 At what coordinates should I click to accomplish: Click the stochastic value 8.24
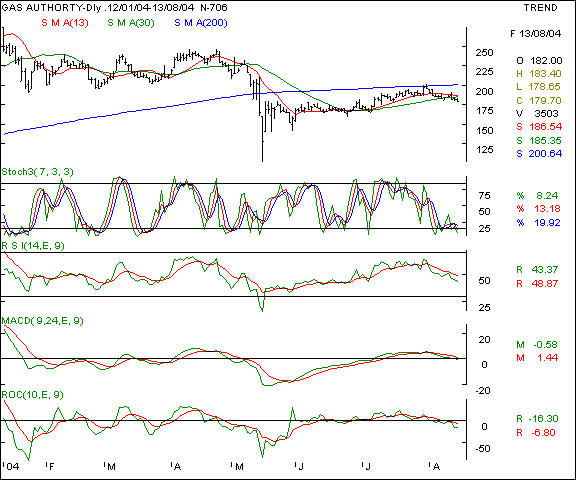point(547,195)
